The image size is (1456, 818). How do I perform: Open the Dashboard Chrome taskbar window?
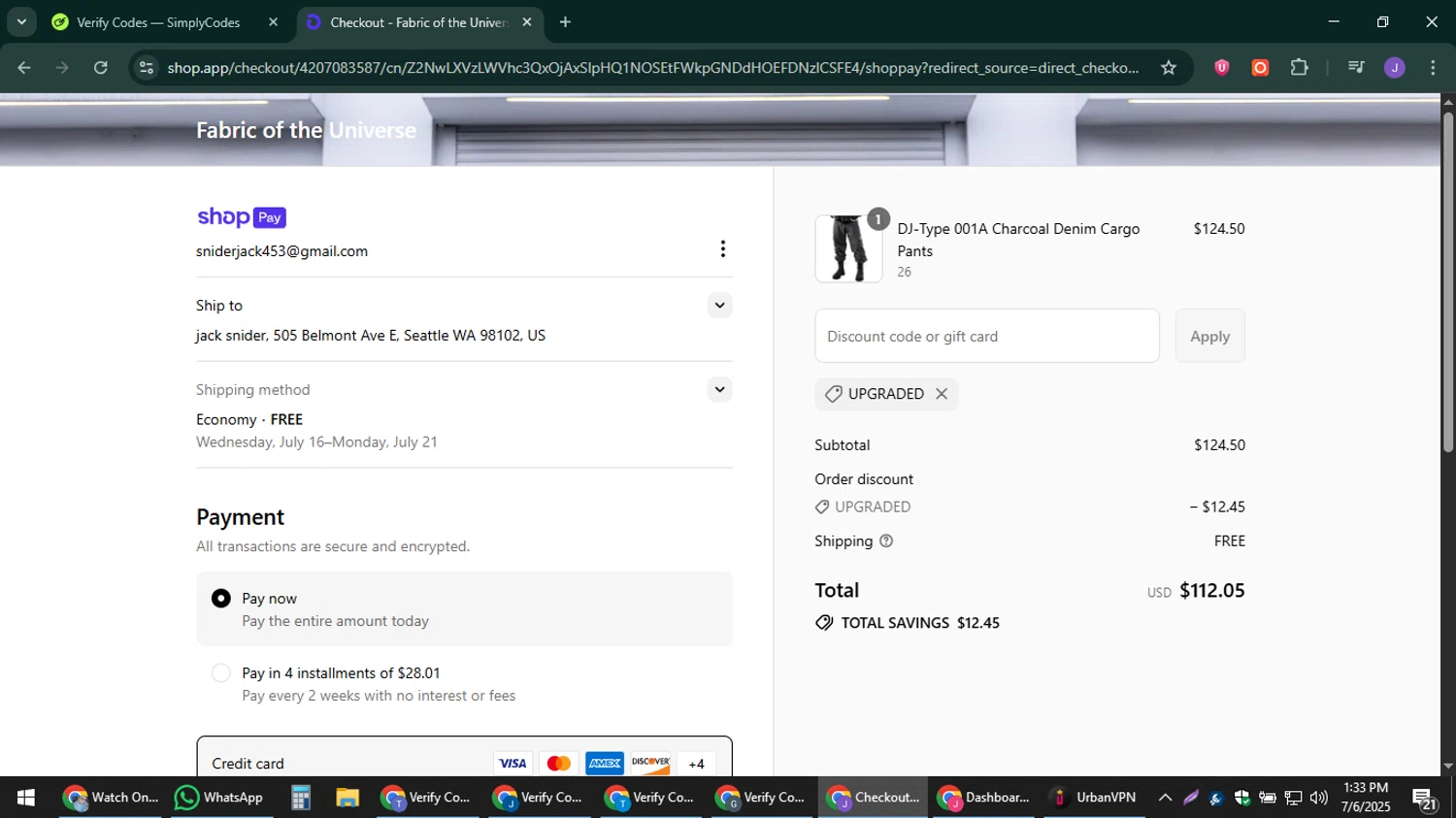(982, 798)
